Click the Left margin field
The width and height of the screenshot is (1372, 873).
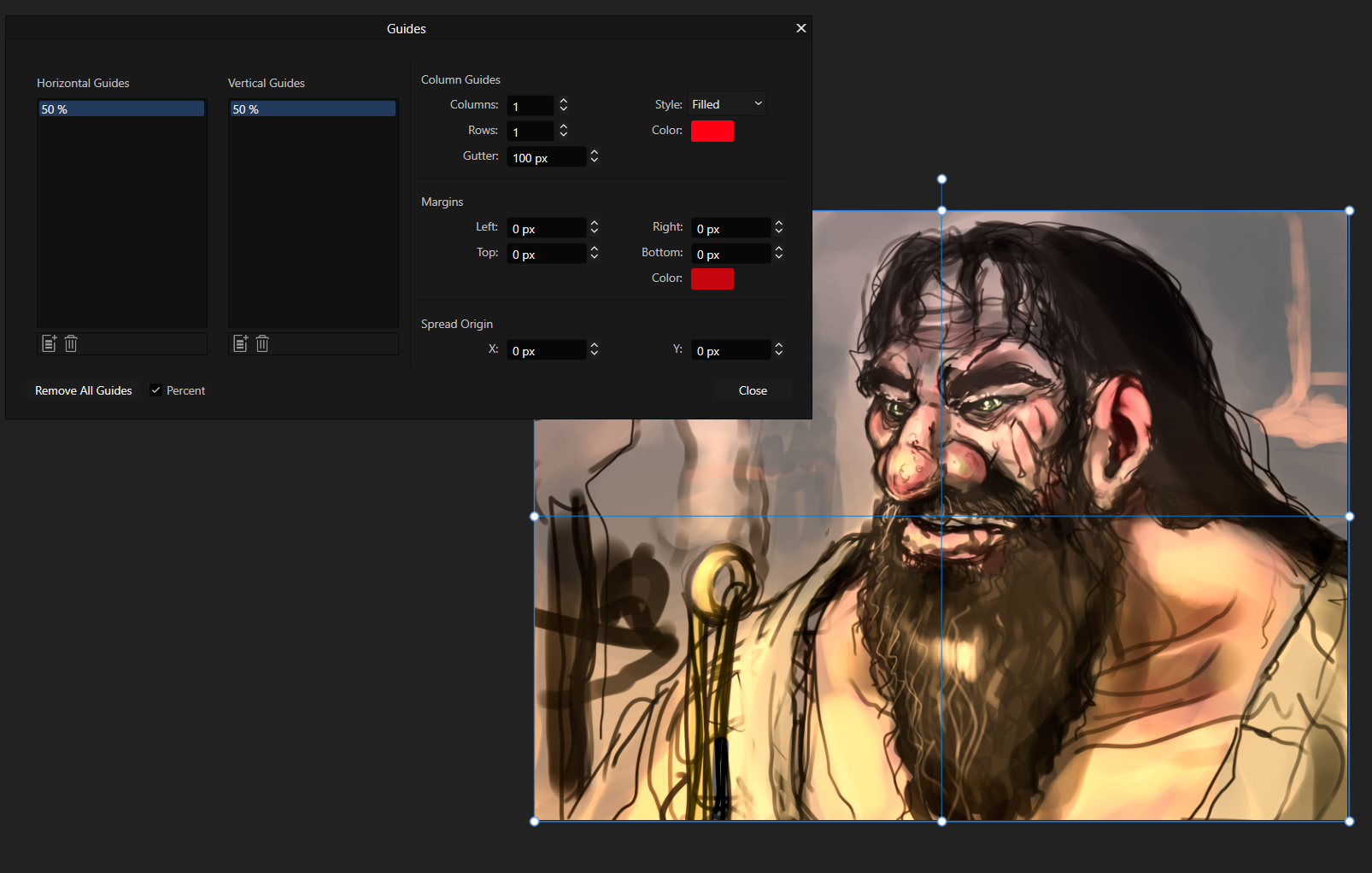point(547,228)
